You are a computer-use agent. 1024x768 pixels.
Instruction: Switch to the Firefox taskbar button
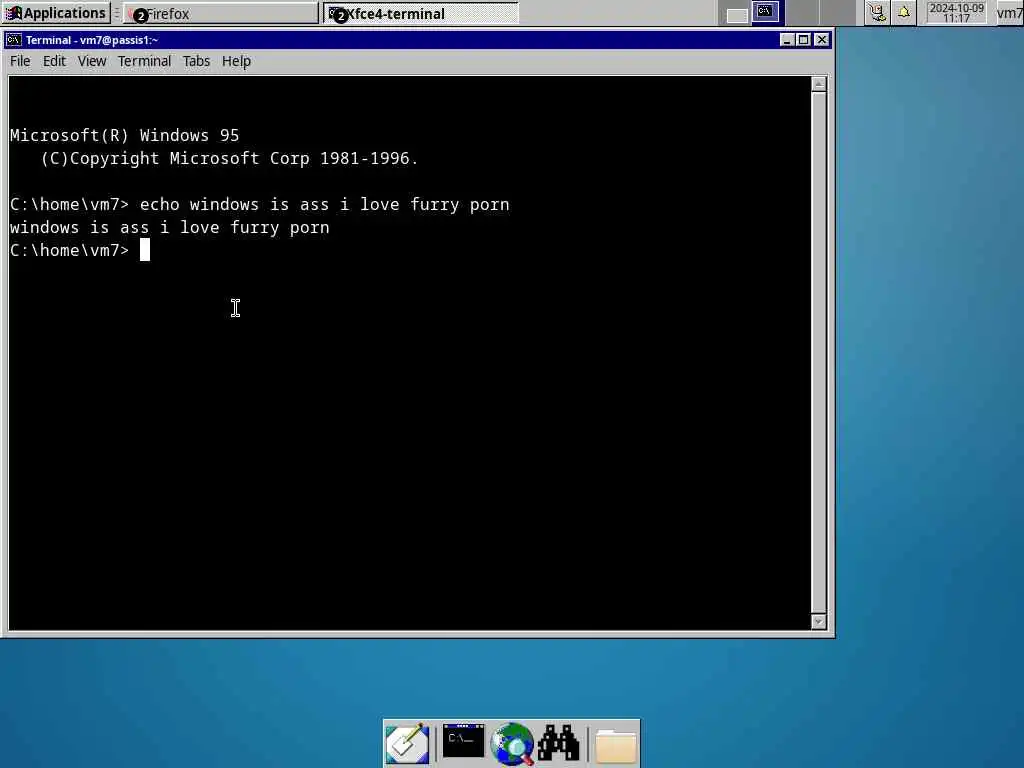(221, 13)
